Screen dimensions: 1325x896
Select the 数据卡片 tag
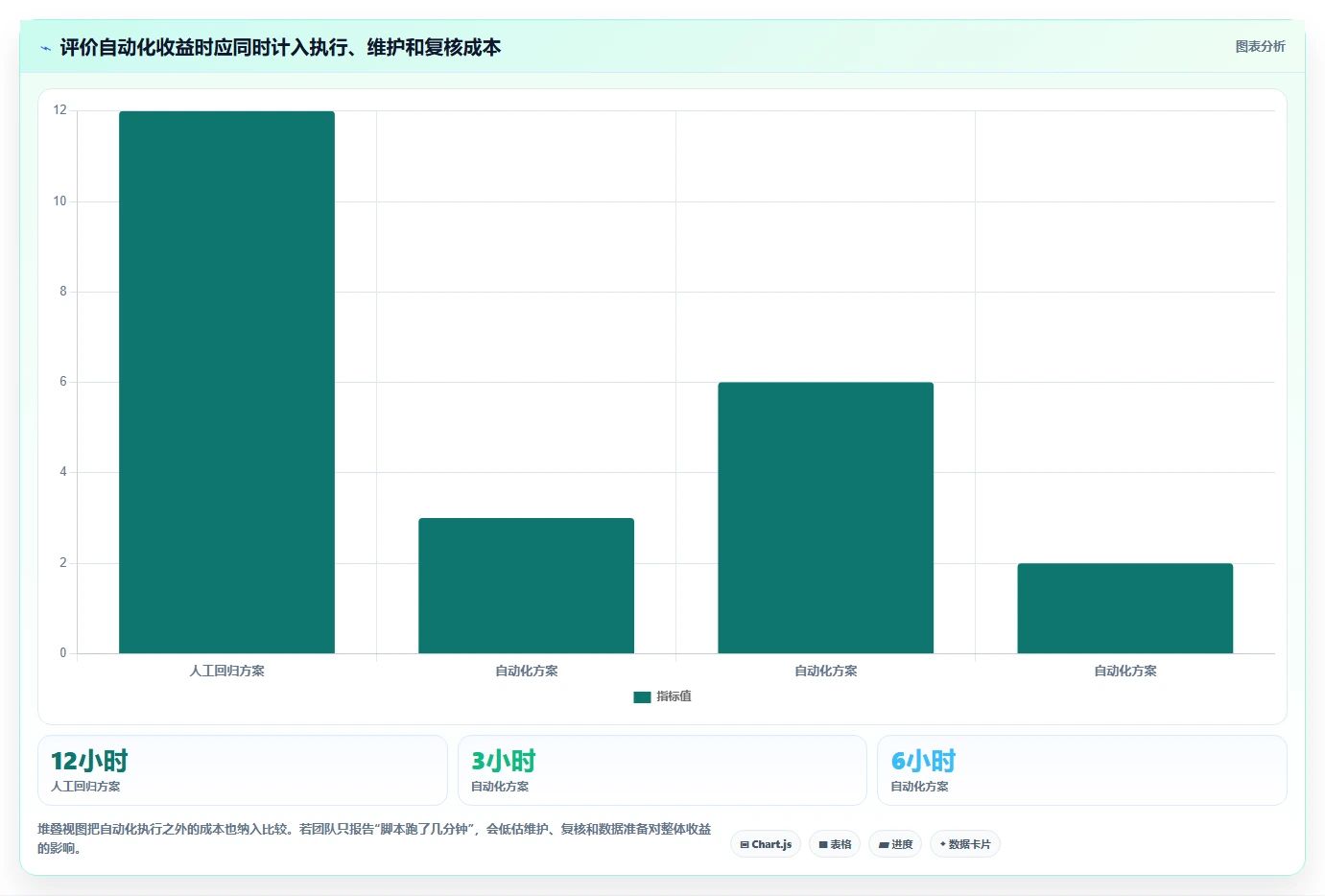[x=965, y=844]
